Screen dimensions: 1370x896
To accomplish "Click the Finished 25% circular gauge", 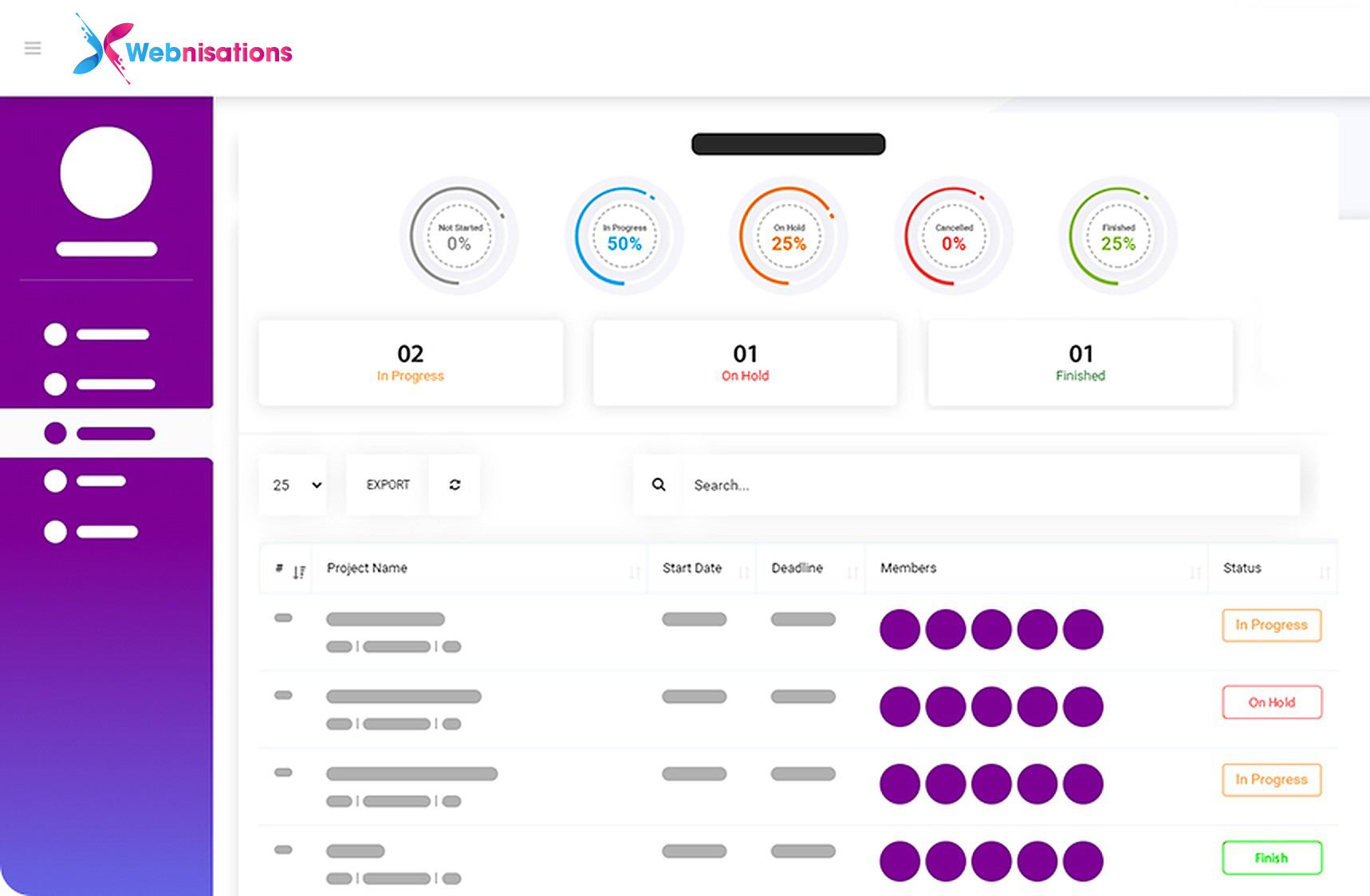I will pos(1118,237).
